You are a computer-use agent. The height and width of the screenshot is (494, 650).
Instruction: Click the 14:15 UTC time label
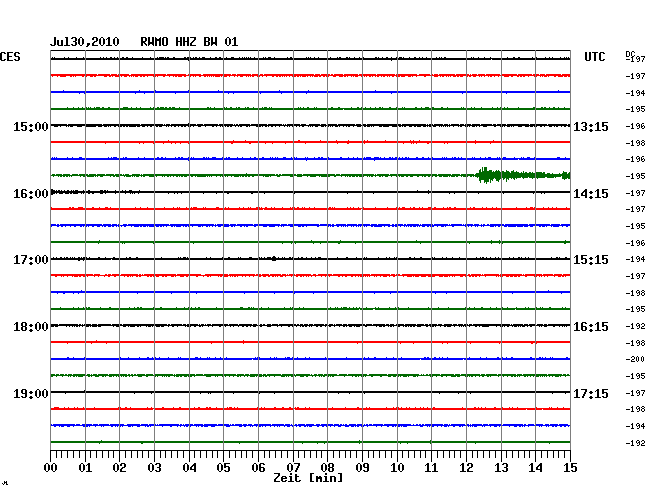591,194
